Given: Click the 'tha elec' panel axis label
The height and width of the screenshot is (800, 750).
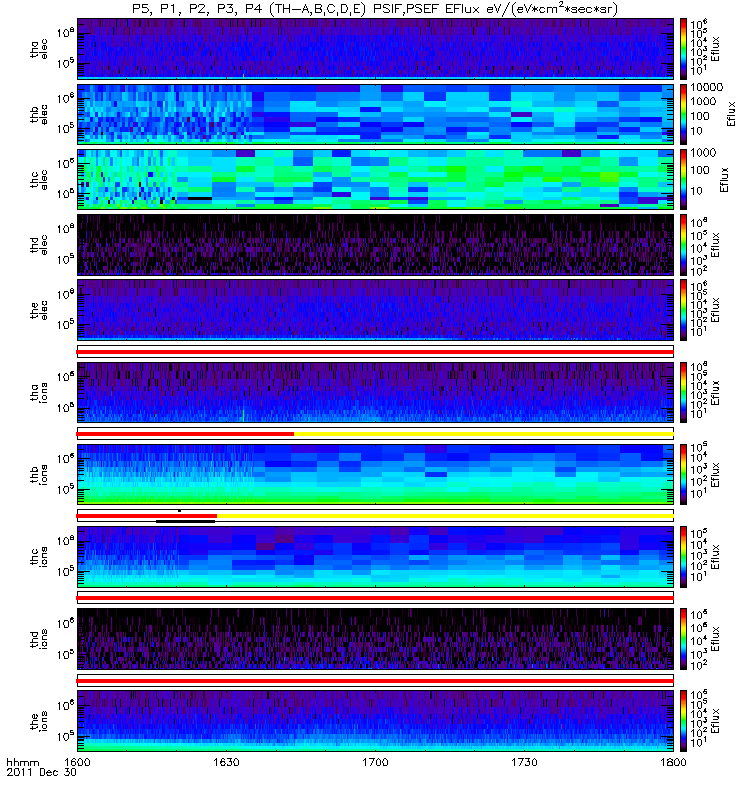Looking at the screenshot, I should tap(39, 48).
